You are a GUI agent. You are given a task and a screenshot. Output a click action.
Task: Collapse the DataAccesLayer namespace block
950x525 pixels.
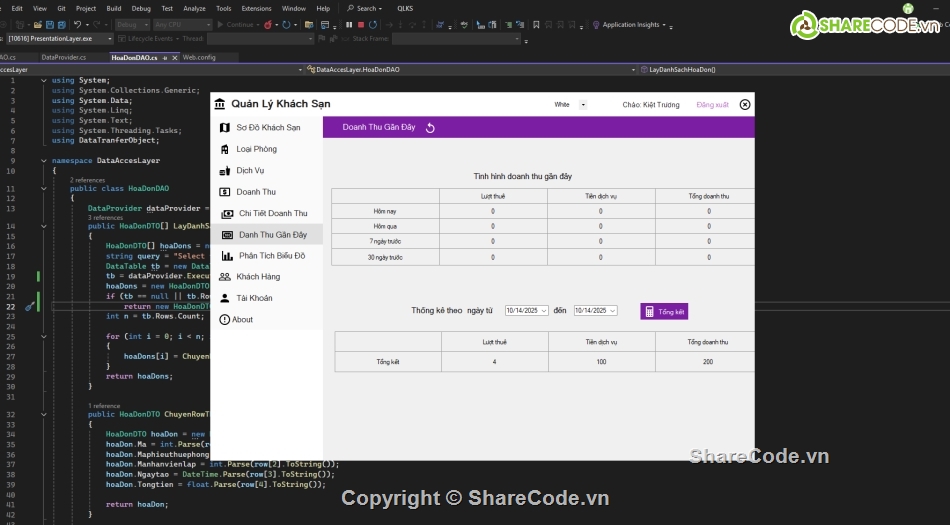(43, 160)
